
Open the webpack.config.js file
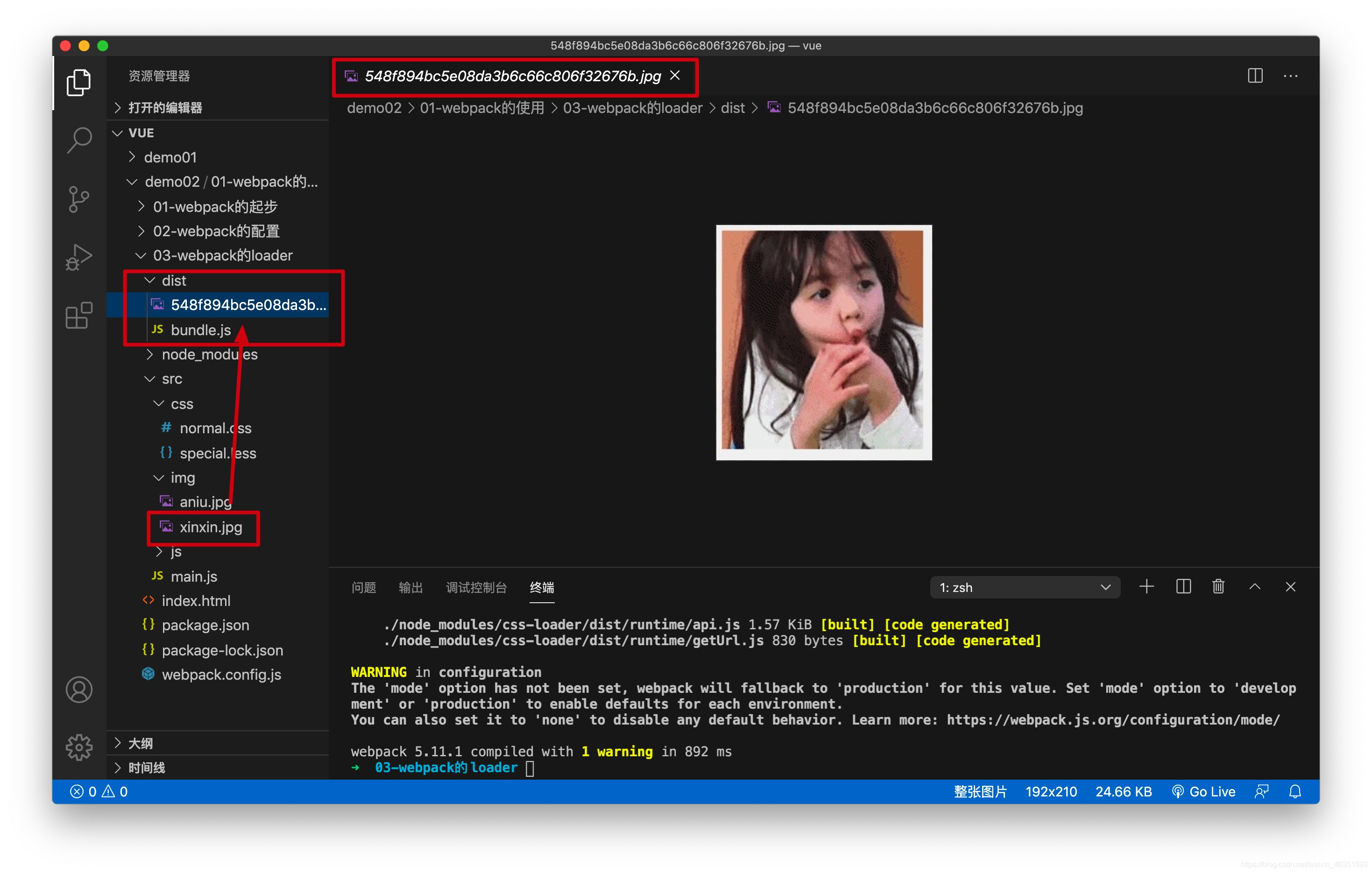[218, 675]
